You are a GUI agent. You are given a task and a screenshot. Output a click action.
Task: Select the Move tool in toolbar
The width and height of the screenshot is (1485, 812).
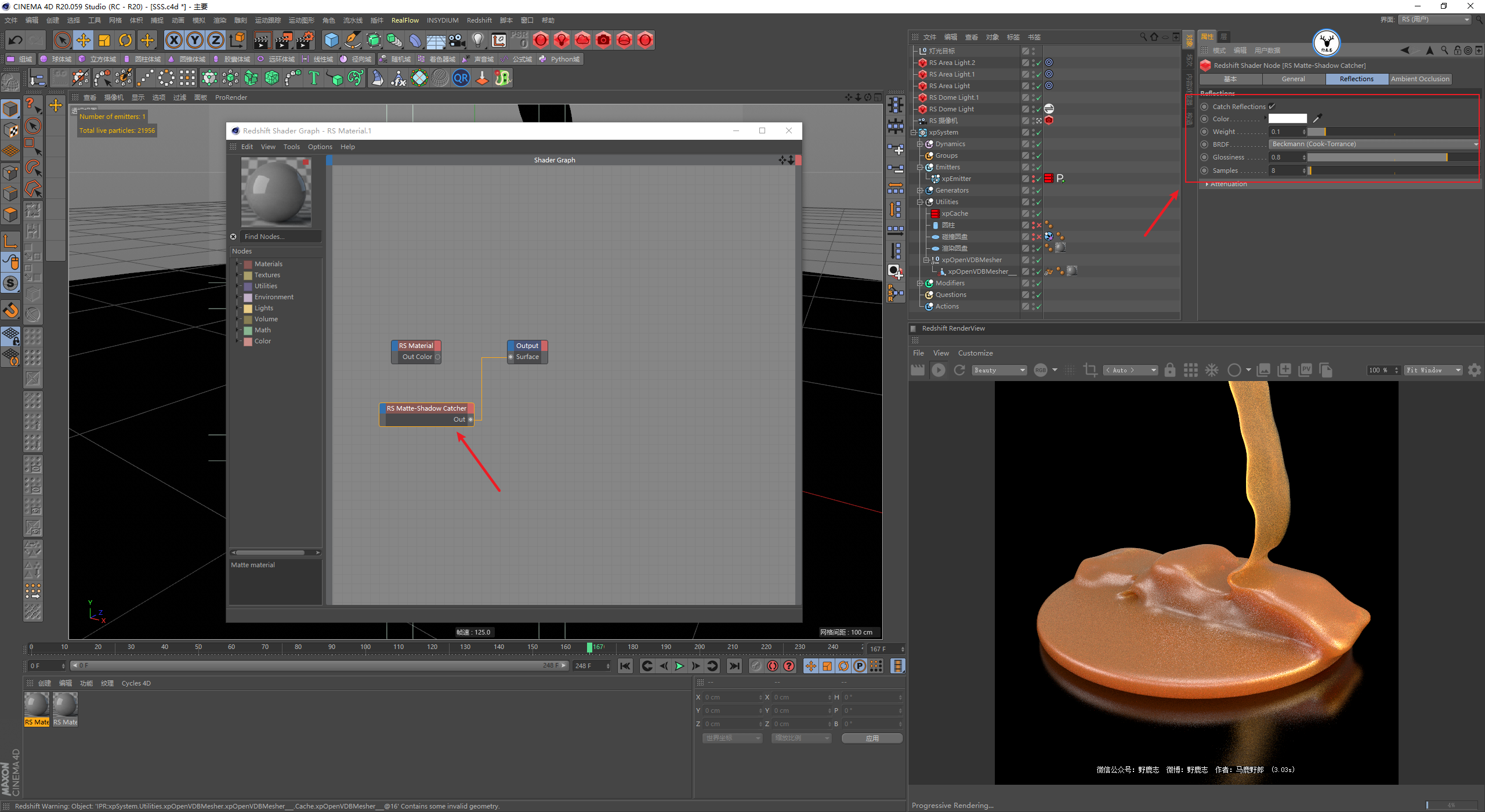click(x=84, y=40)
